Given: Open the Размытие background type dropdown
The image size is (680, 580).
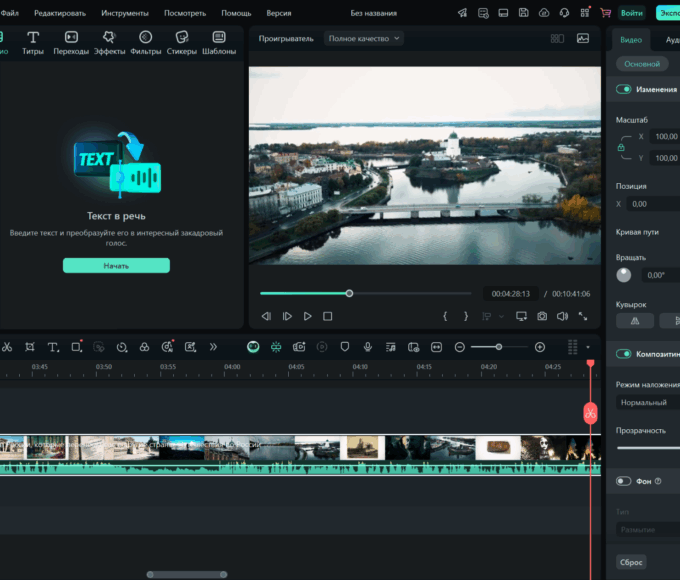Looking at the screenshot, I should coord(648,530).
